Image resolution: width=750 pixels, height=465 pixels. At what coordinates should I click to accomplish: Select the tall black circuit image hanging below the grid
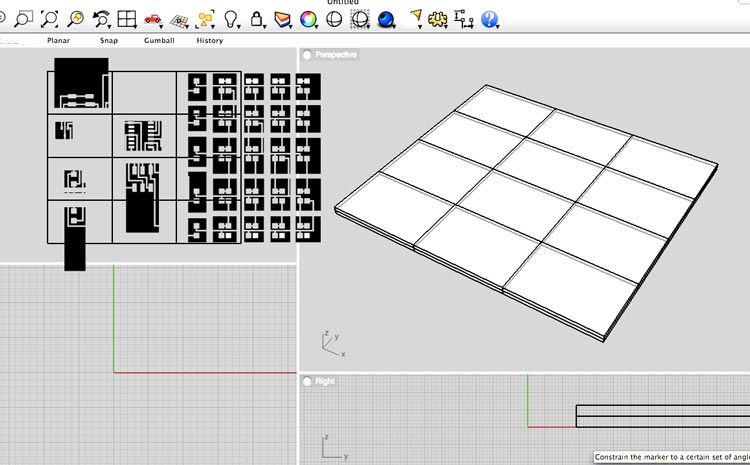click(75, 239)
